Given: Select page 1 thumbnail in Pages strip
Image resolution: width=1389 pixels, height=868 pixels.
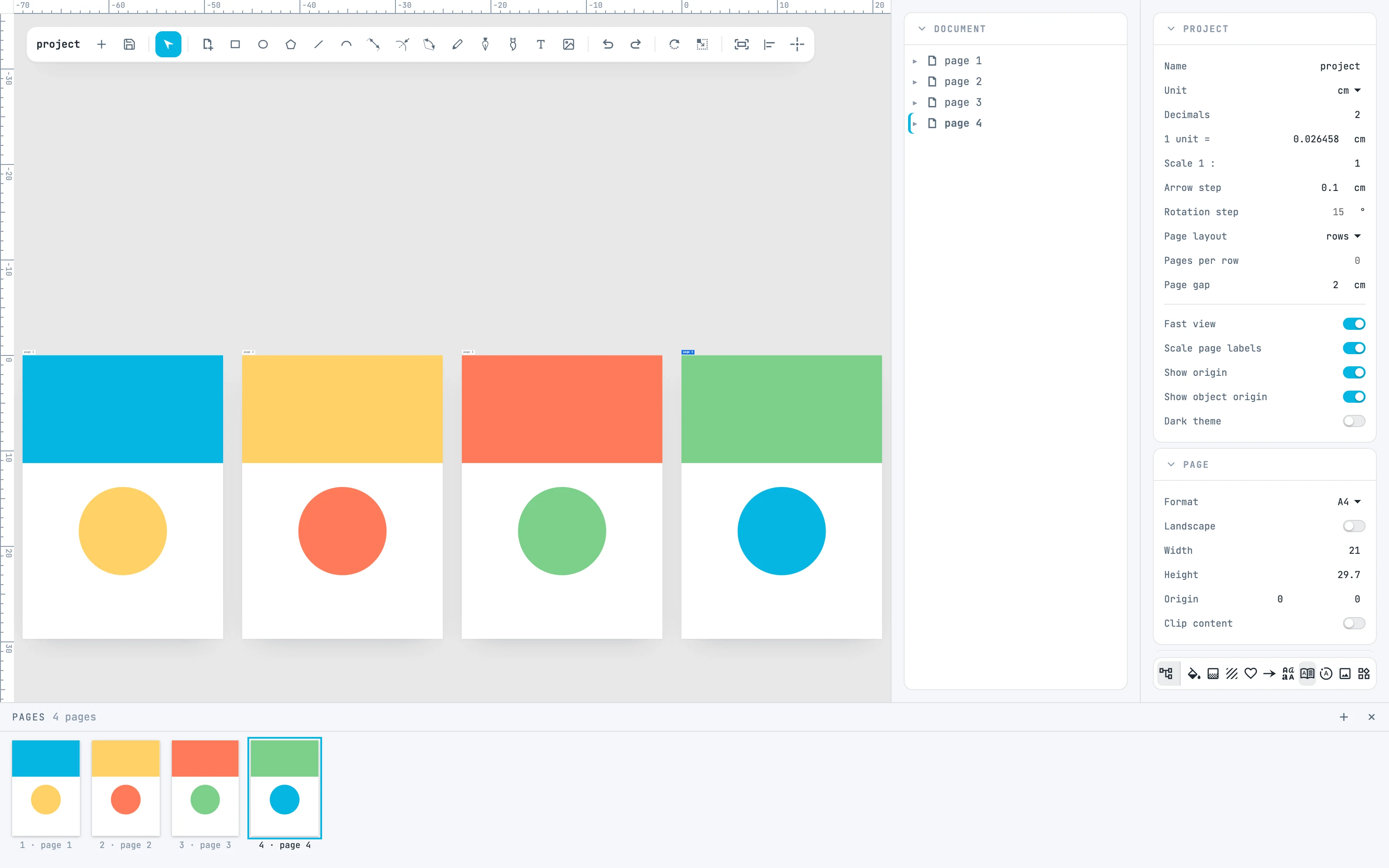Looking at the screenshot, I should coord(46,788).
